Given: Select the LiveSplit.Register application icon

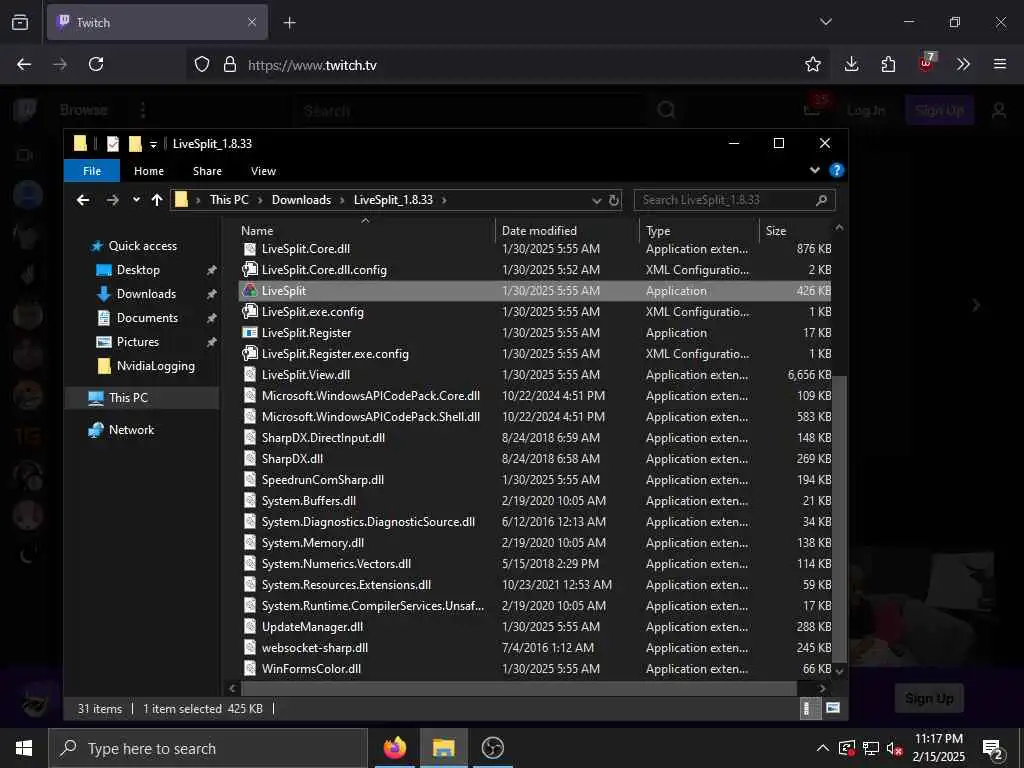Looking at the screenshot, I should [x=249, y=332].
